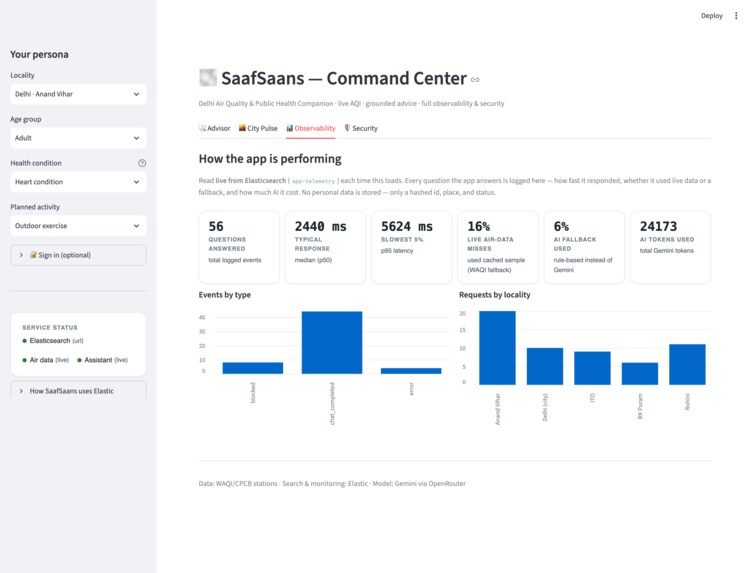Click the Assistant green status dot
Image resolution: width=753 pixels, height=573 pixels.
coord(79,360)
